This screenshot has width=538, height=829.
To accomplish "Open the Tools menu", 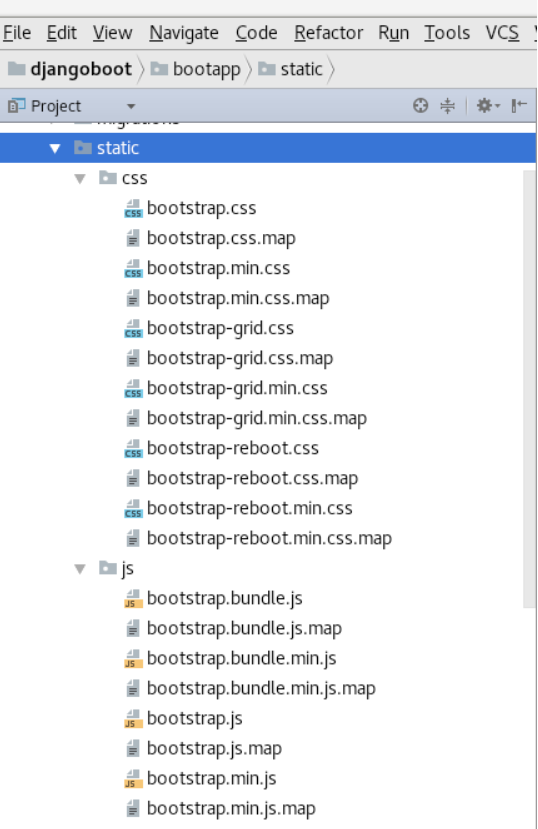I will point(447,33).
